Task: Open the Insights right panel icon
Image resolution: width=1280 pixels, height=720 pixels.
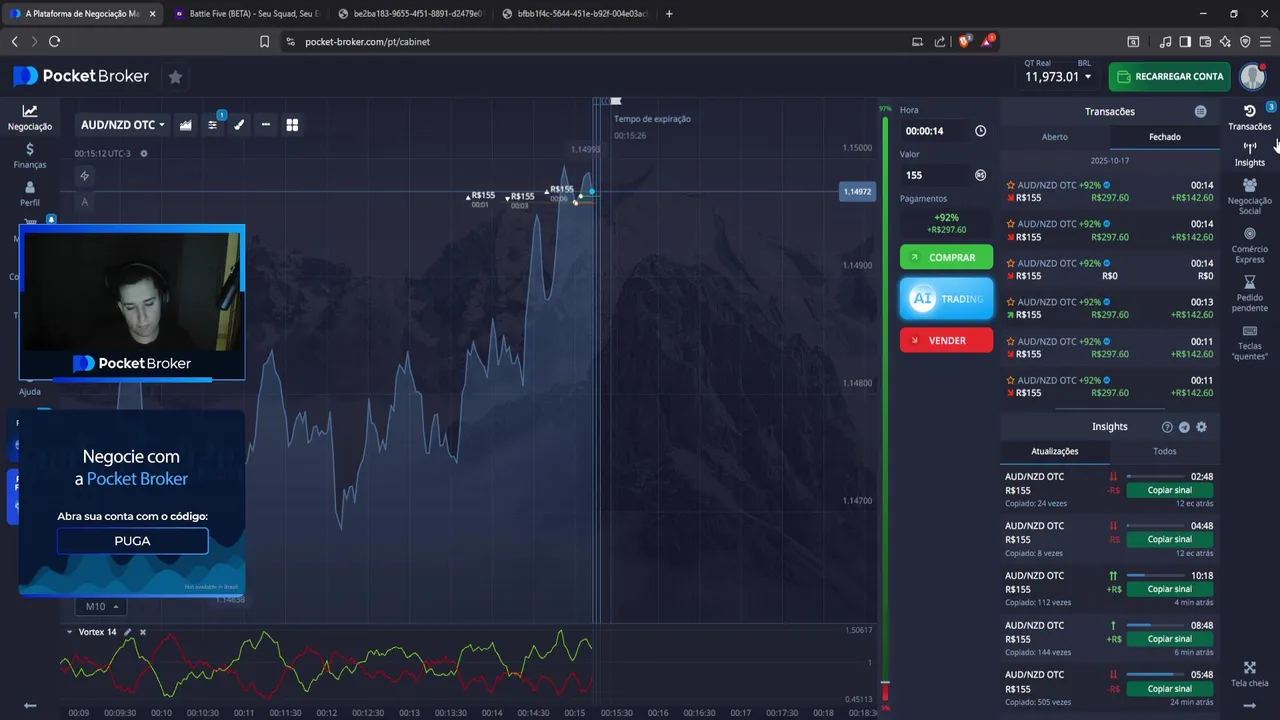Action: coord(1250,154)
